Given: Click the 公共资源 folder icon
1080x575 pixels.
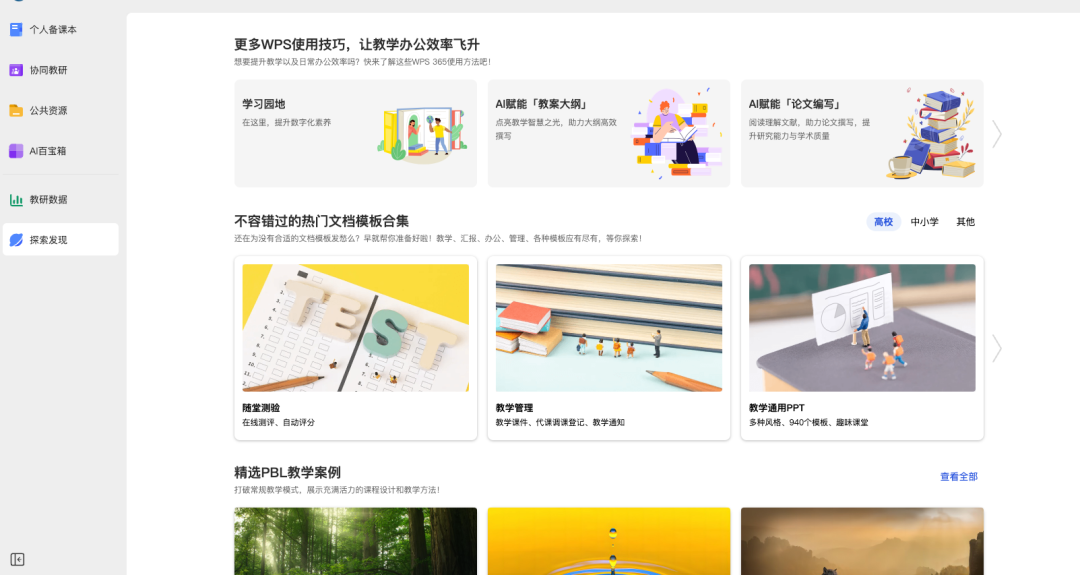Looking at the screenshot, I should tap(16, 110).
